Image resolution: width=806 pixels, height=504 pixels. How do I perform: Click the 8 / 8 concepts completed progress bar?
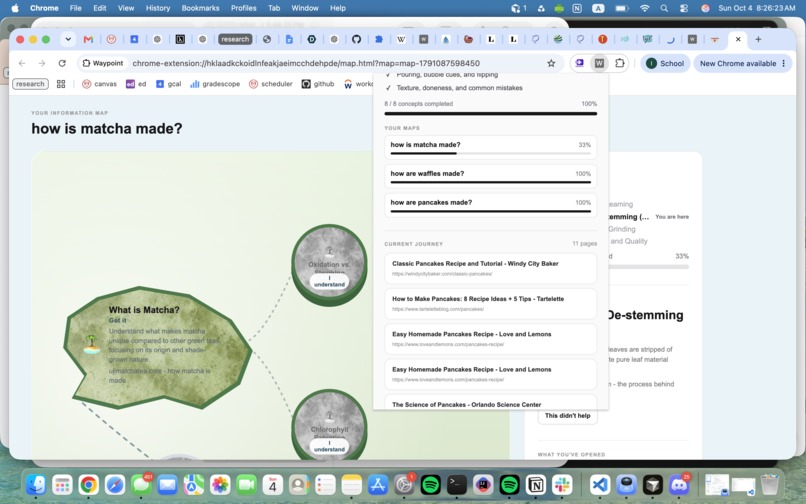coord(490,114)
